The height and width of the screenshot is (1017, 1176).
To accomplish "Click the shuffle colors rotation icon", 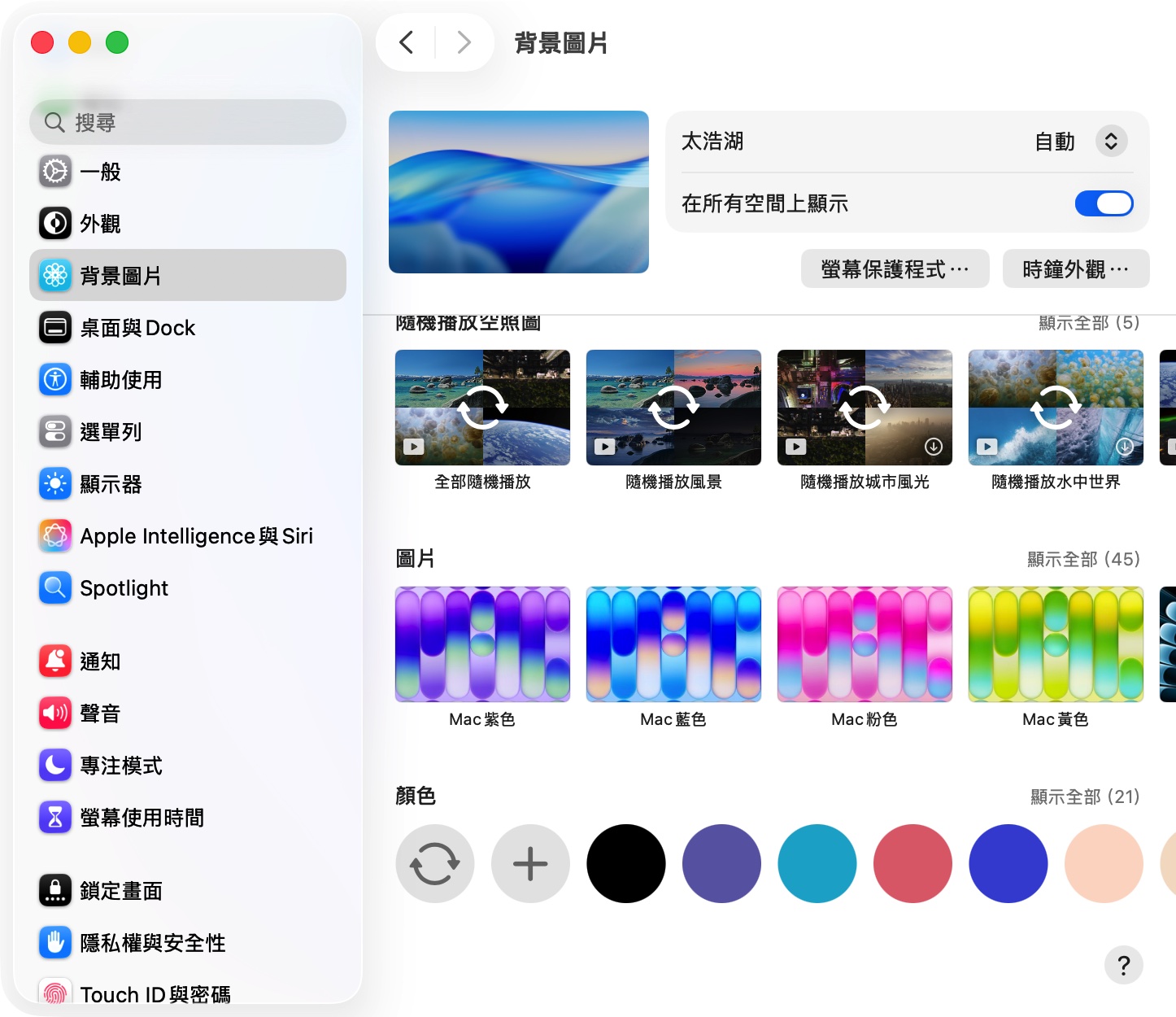I will click(x=435, y=863).
